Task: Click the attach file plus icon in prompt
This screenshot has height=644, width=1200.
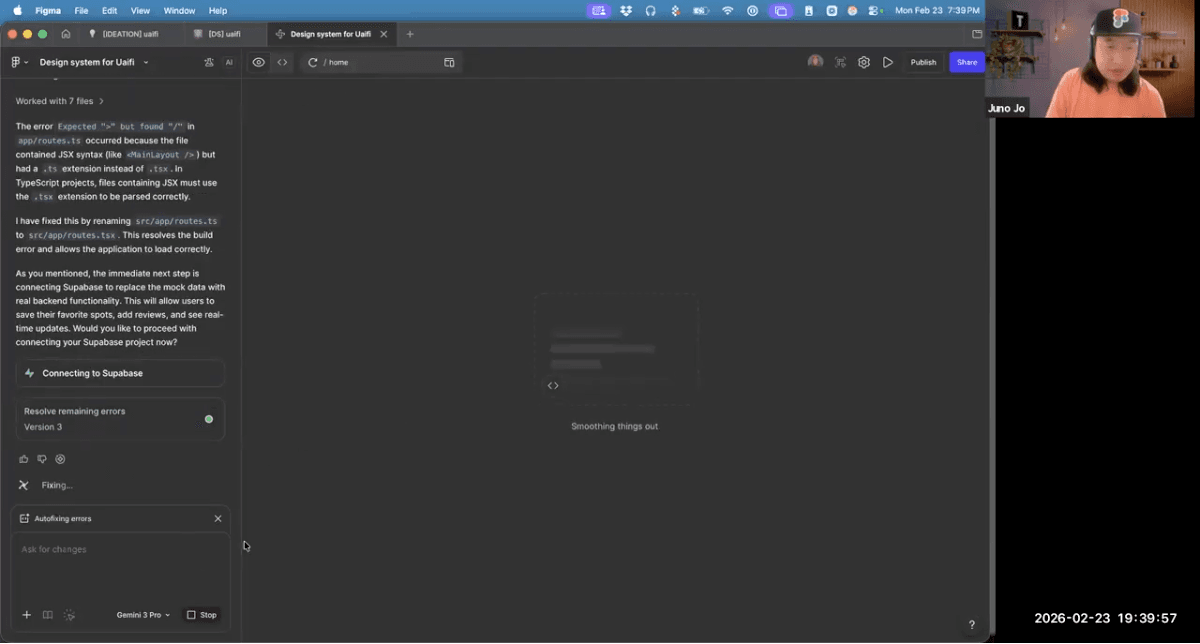Action: click(26, 615)
